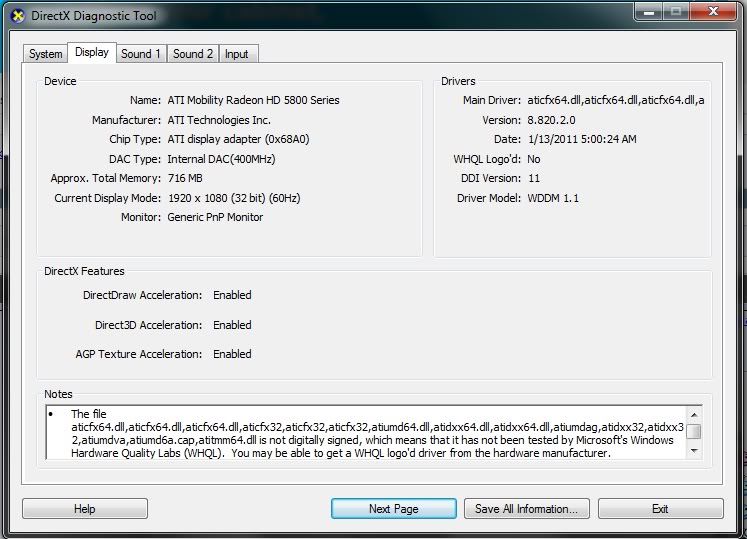Screen dimensions: 747x539
Task: Select the Display tab
Action: (x=91, y=52)
